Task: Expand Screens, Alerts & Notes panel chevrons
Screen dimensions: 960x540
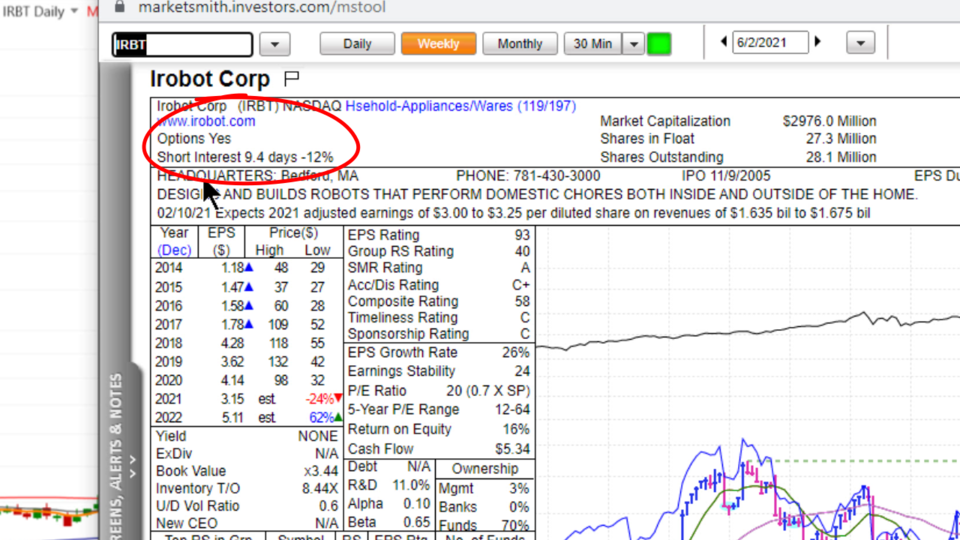Action: (133, 467)
